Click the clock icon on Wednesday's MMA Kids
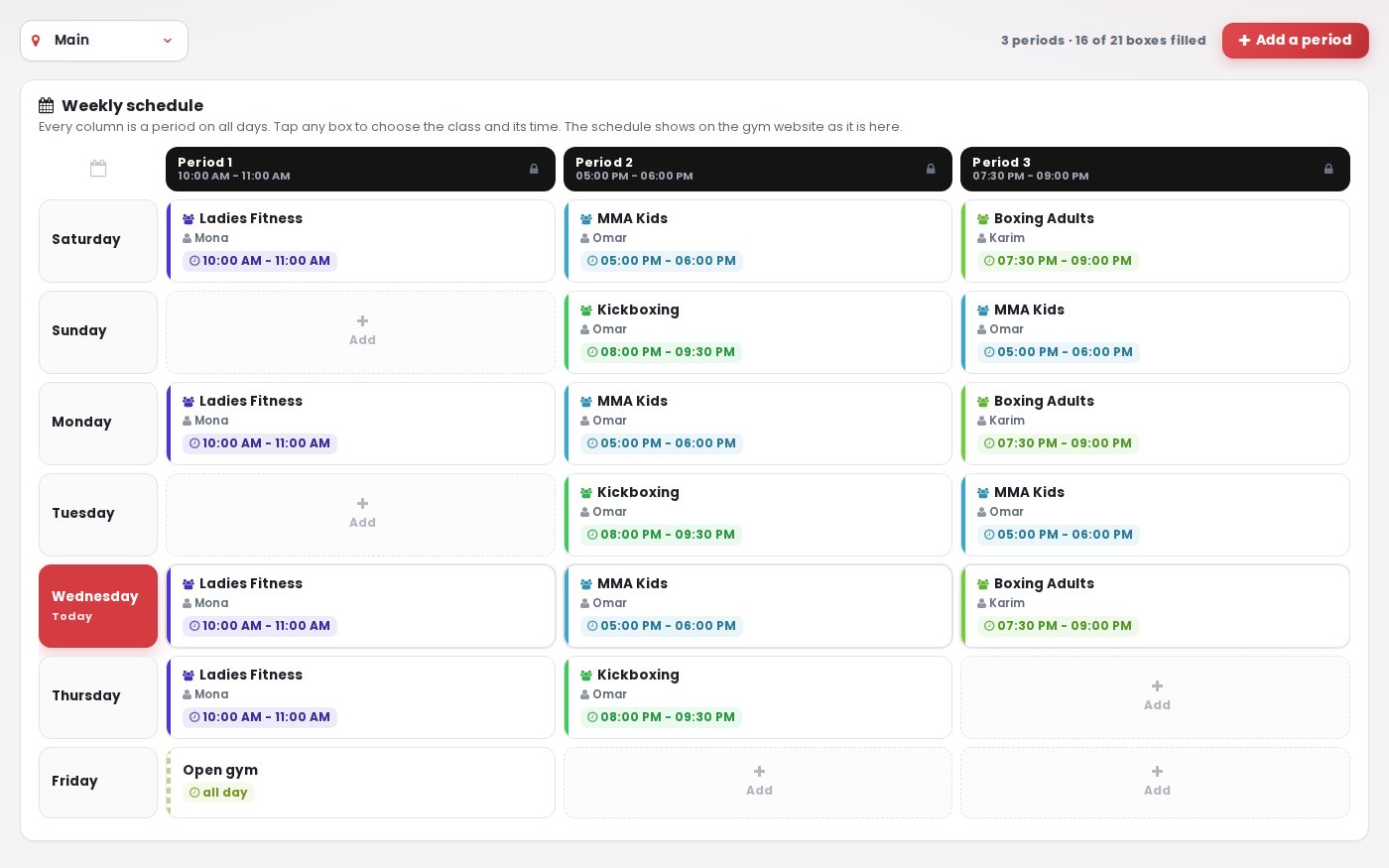This screenshot has height=868, width=1389. (592, 626)
